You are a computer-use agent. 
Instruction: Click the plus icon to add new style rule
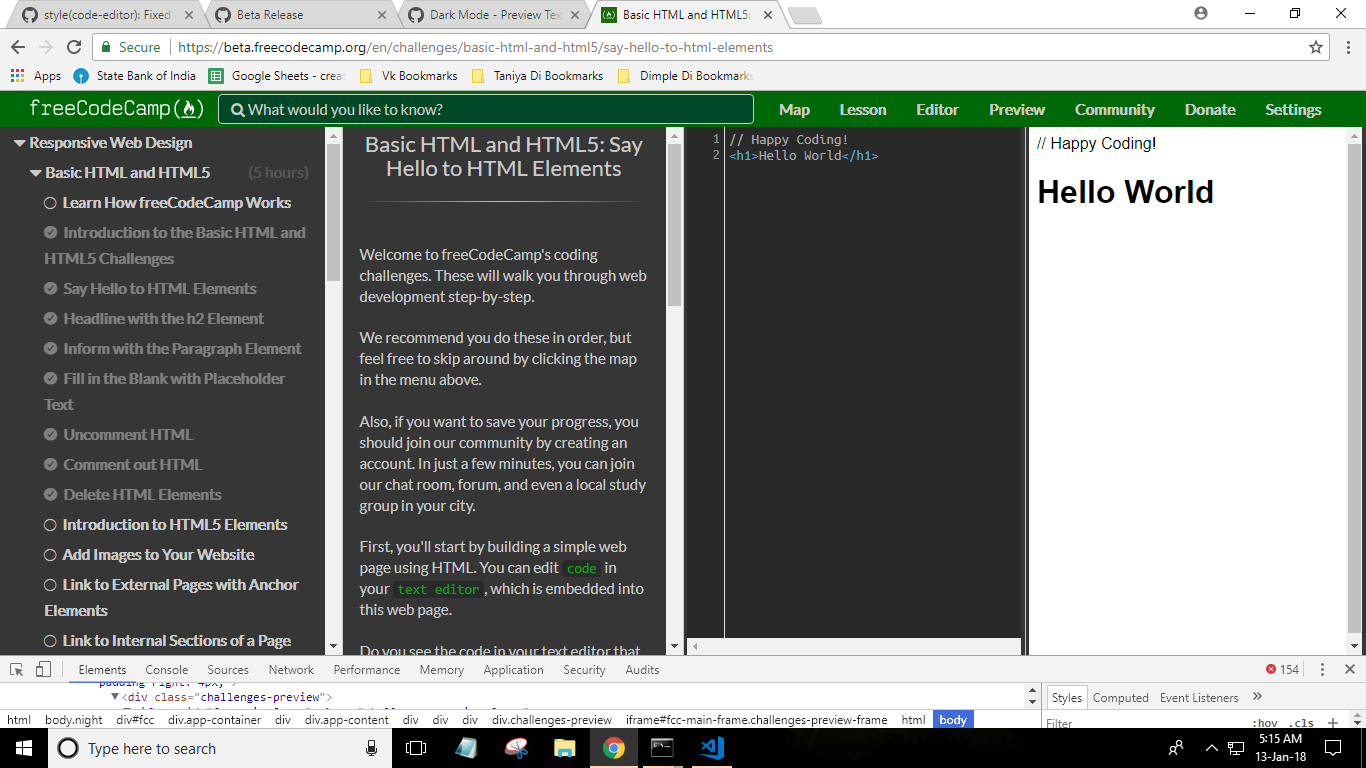click(1331, 720)
